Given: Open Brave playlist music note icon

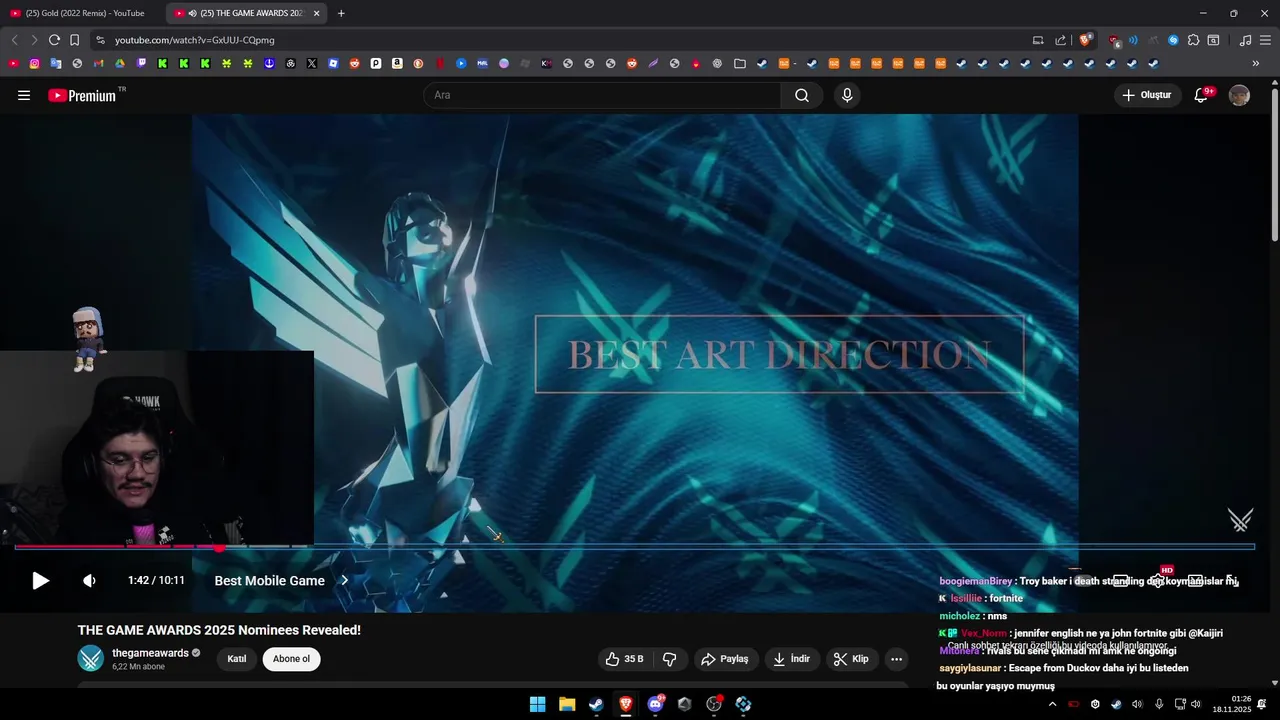Looking at the screenshot, I should (1245, 40).
